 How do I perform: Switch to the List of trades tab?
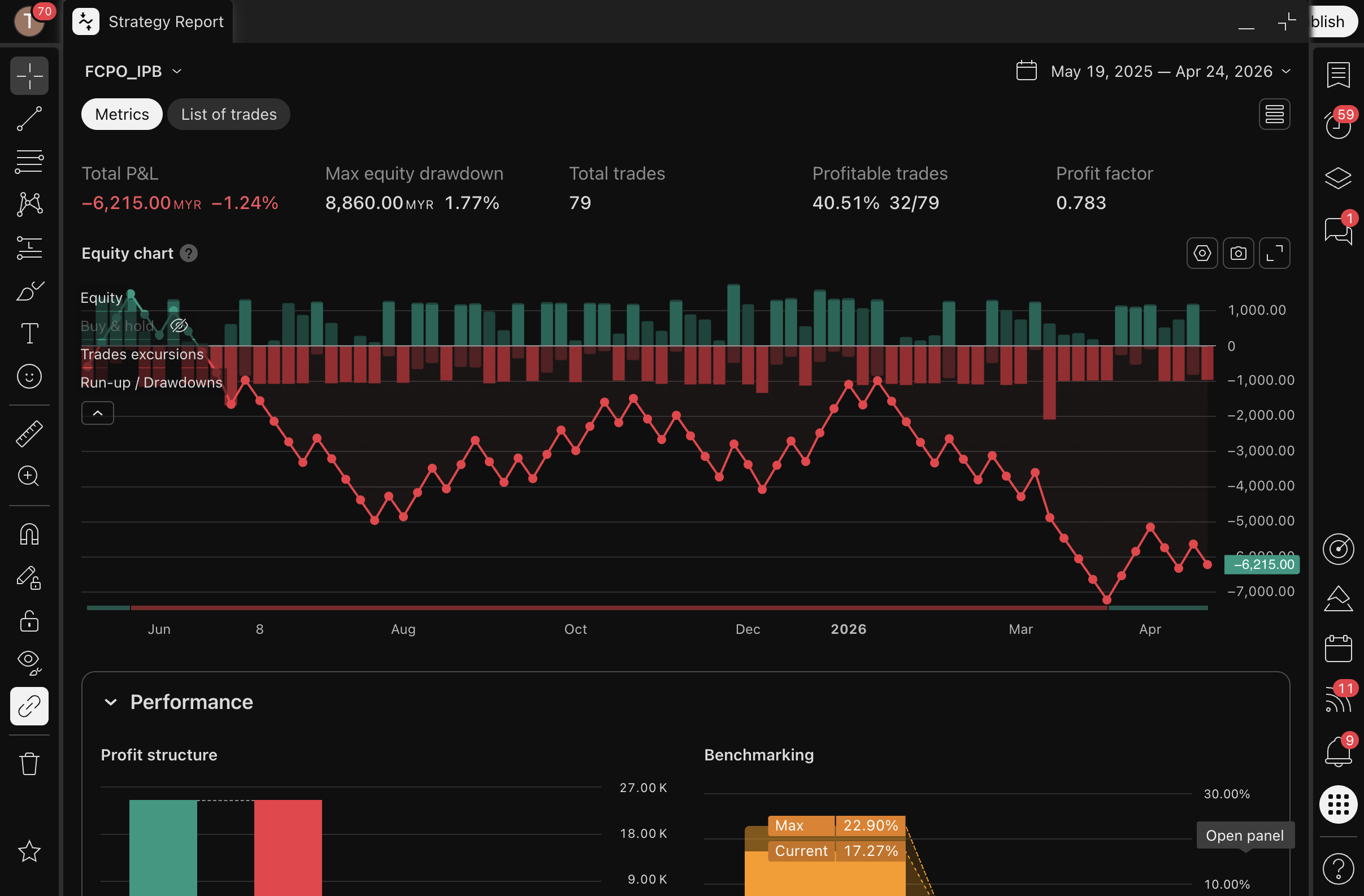tap(229, 115)
